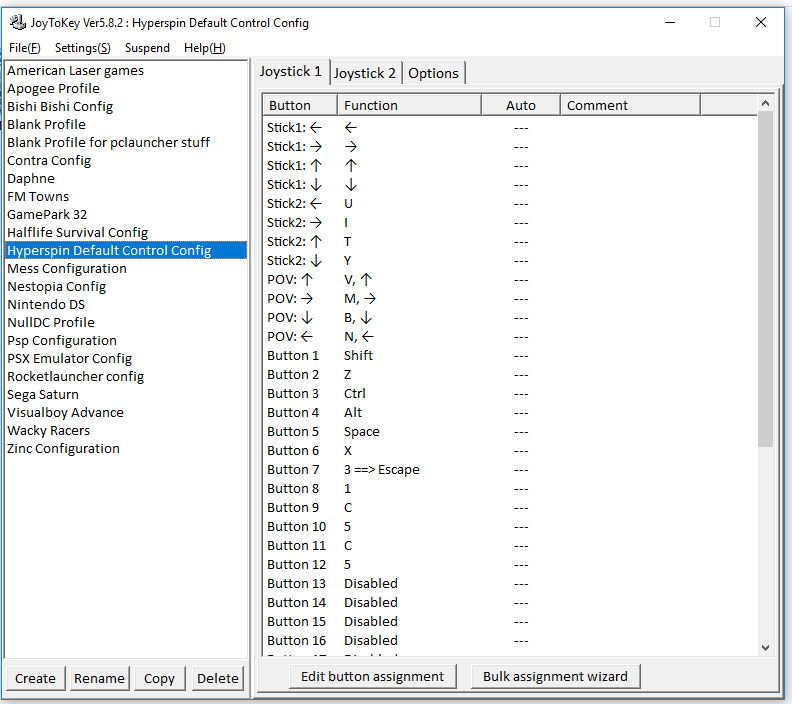792x704 pixels.
Task: Click Edit button assignment
Action: [x=373, y=677]
